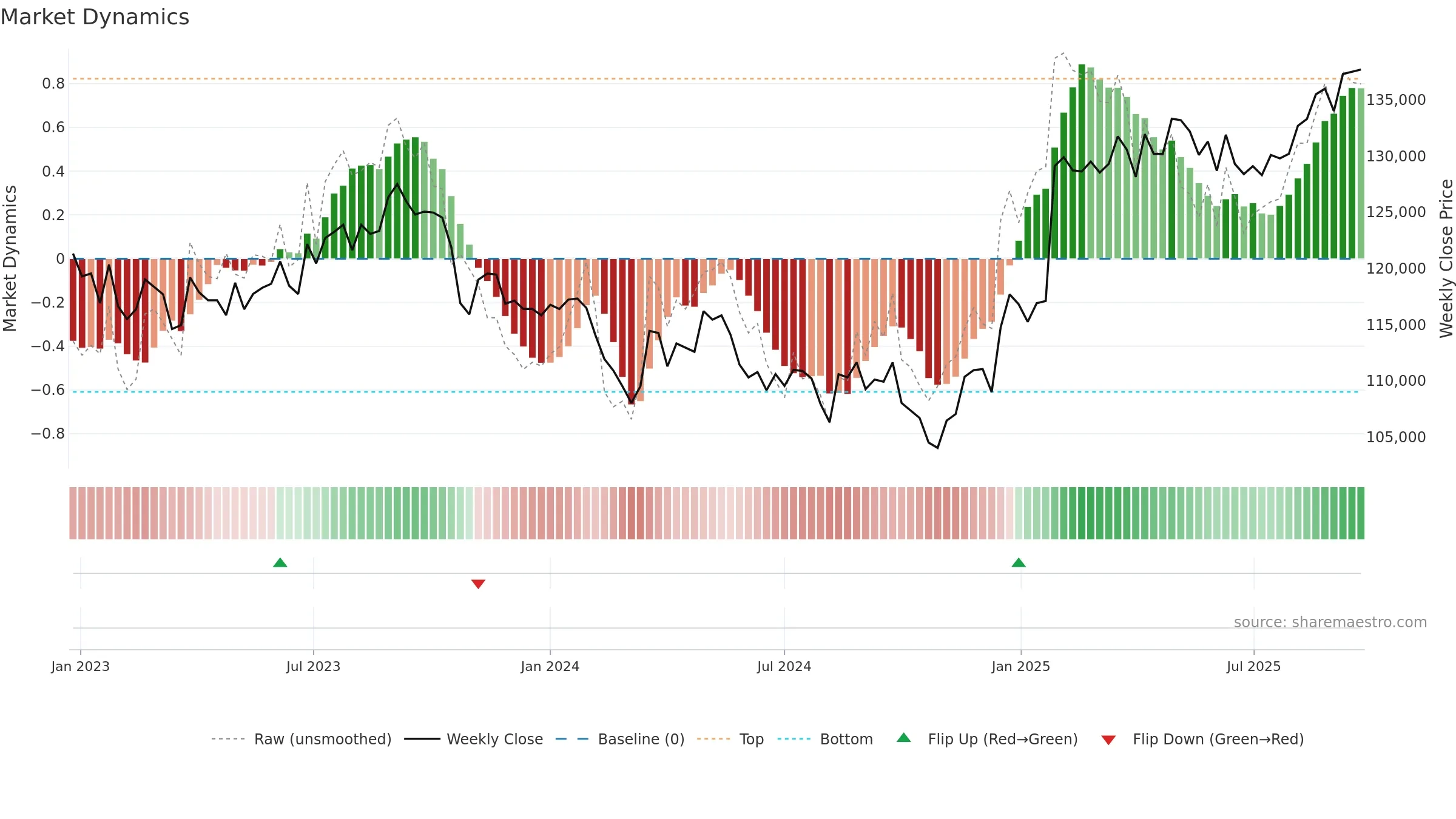Click the red Flip Down triangle marker on timeline
The width and height of the screenshot is (1456, 819).
478,584
